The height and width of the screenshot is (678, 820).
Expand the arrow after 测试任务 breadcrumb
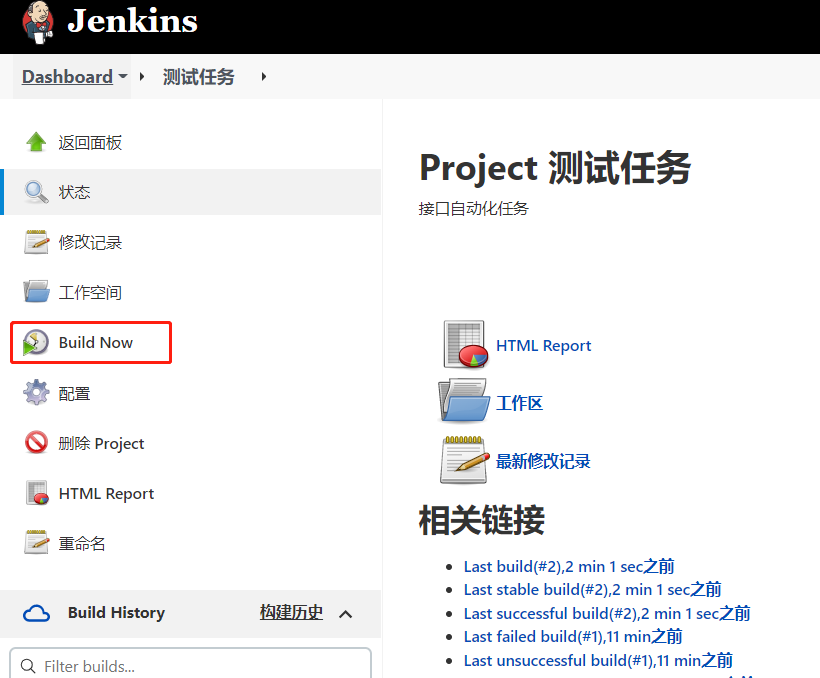pos(264,77)
